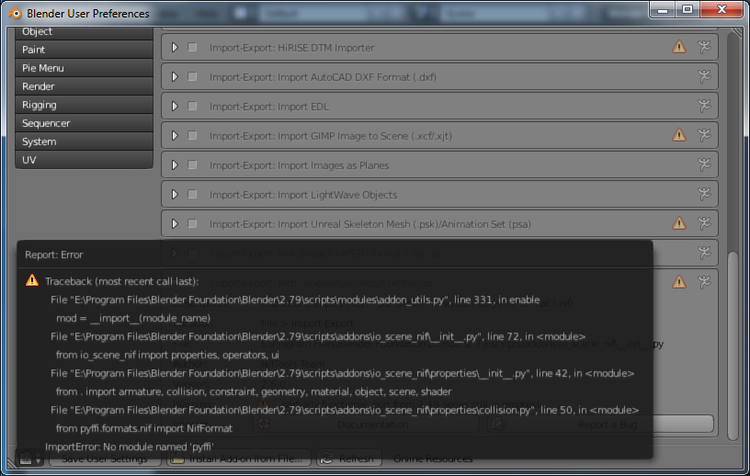Screen dimensions: 750x476
Task: Click the Report a Bug button
Action: 601,424
